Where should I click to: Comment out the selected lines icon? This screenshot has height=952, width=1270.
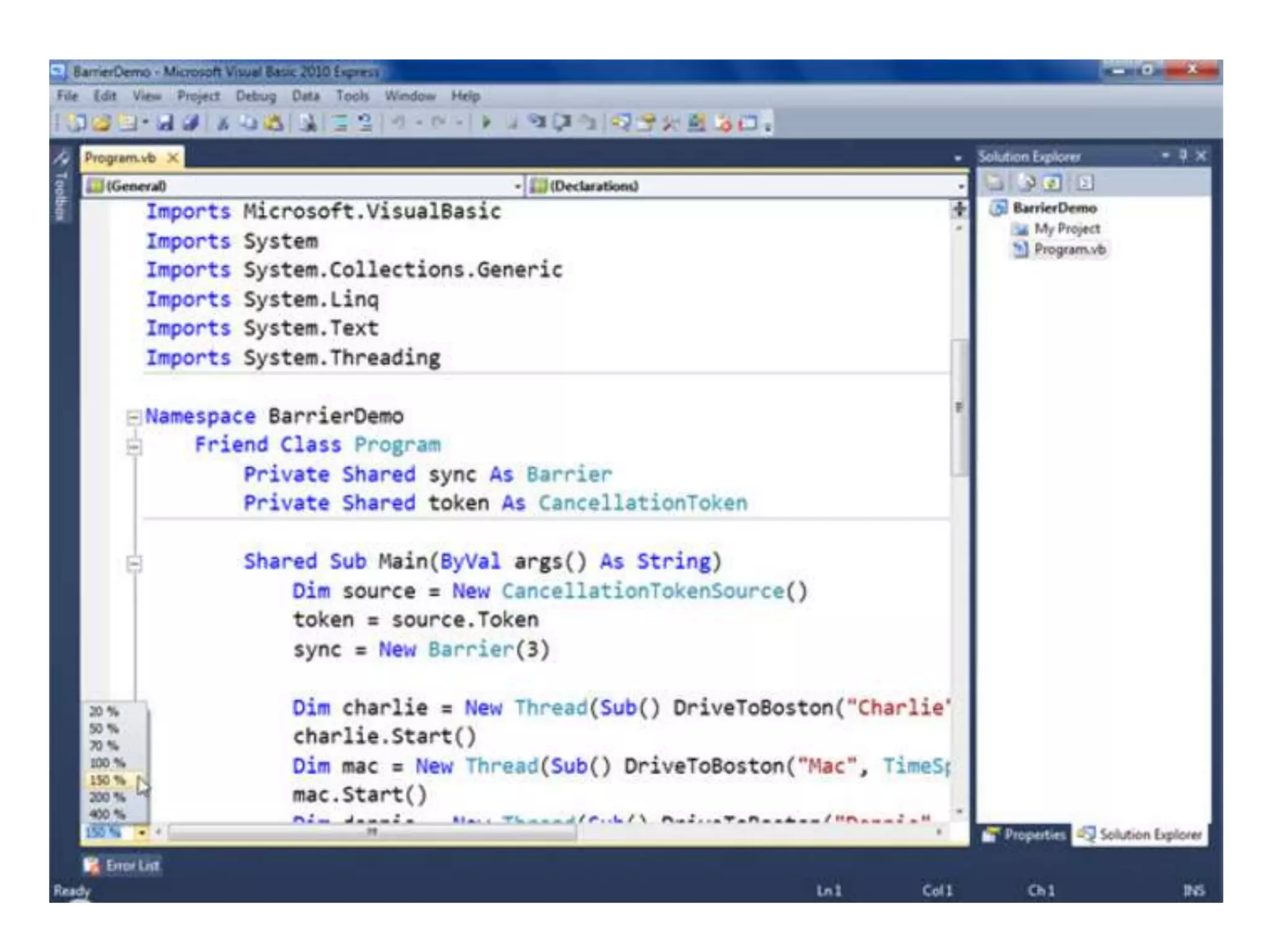[x=340, y=123]
